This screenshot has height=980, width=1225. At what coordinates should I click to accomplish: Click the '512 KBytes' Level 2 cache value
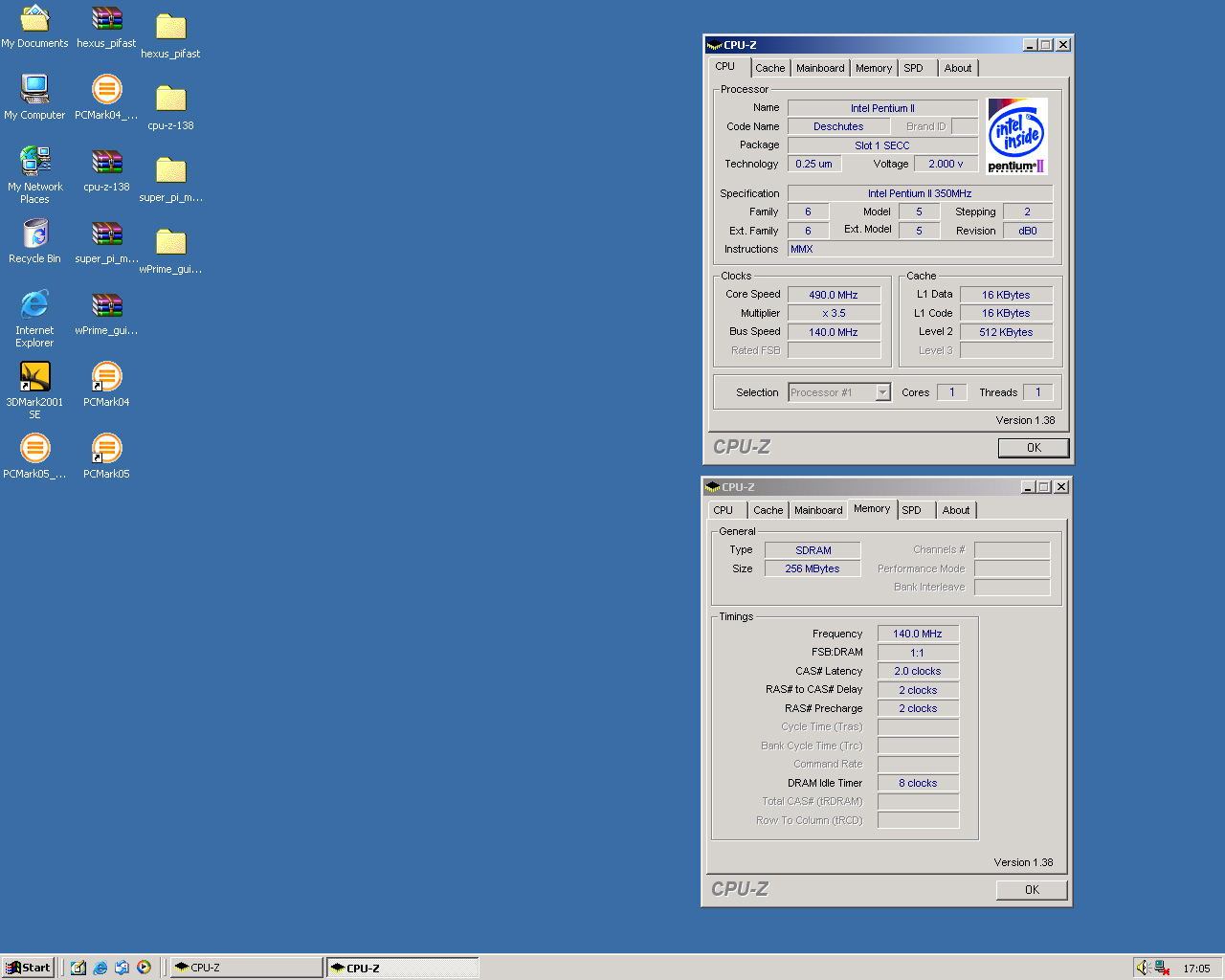click(x=1006, y=332)
